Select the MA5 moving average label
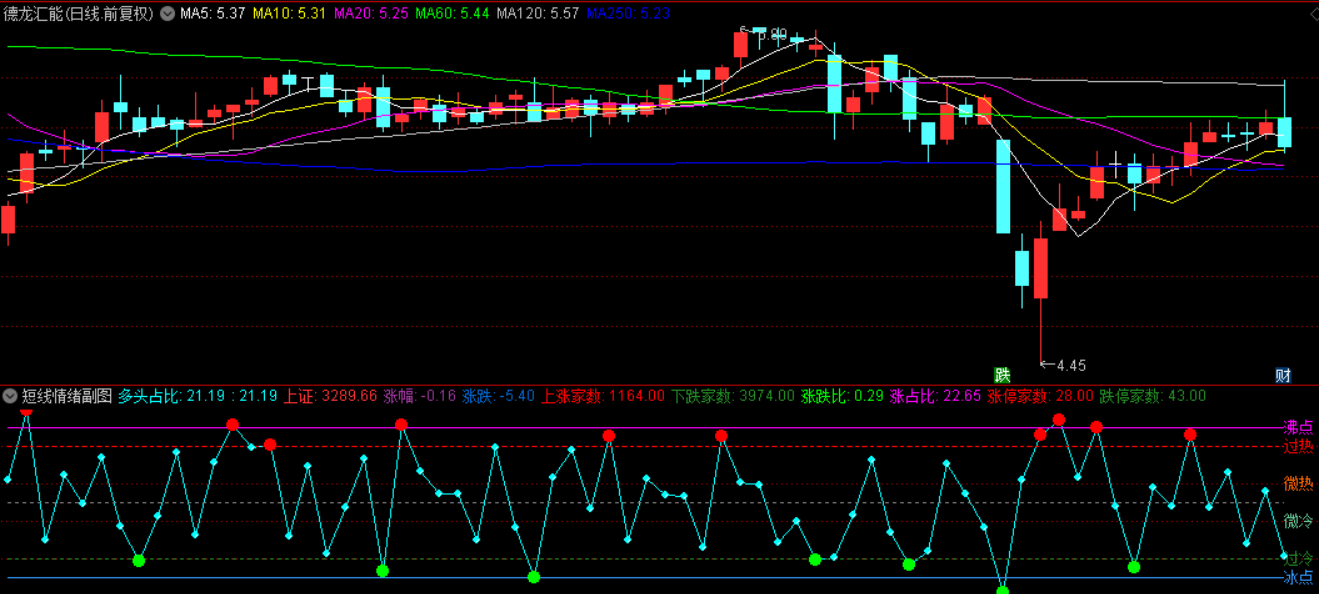This screenshot has height=594, width=1319. pos(210,14)
